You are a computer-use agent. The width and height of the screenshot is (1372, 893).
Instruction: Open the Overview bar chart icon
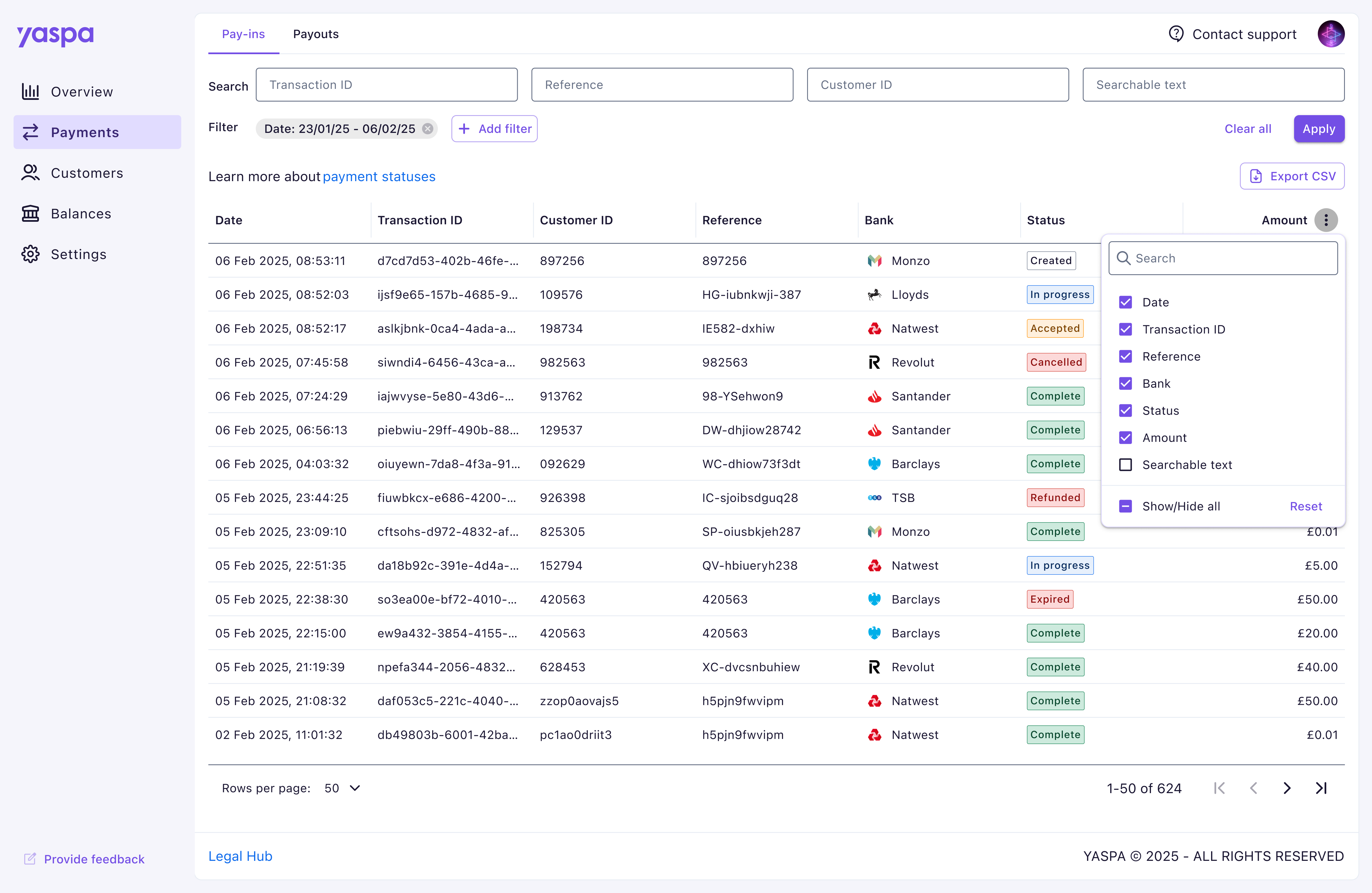tap(30, 92)
